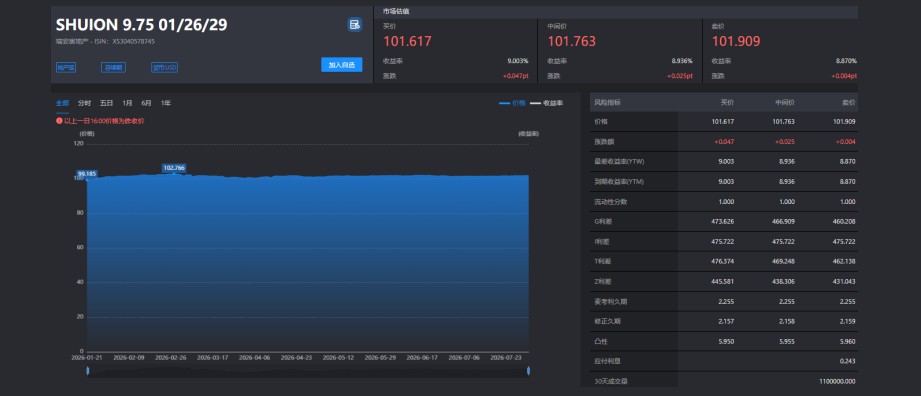921x396 pixels.
Task: Click convexity bid value 5.950
Action: 726,341
